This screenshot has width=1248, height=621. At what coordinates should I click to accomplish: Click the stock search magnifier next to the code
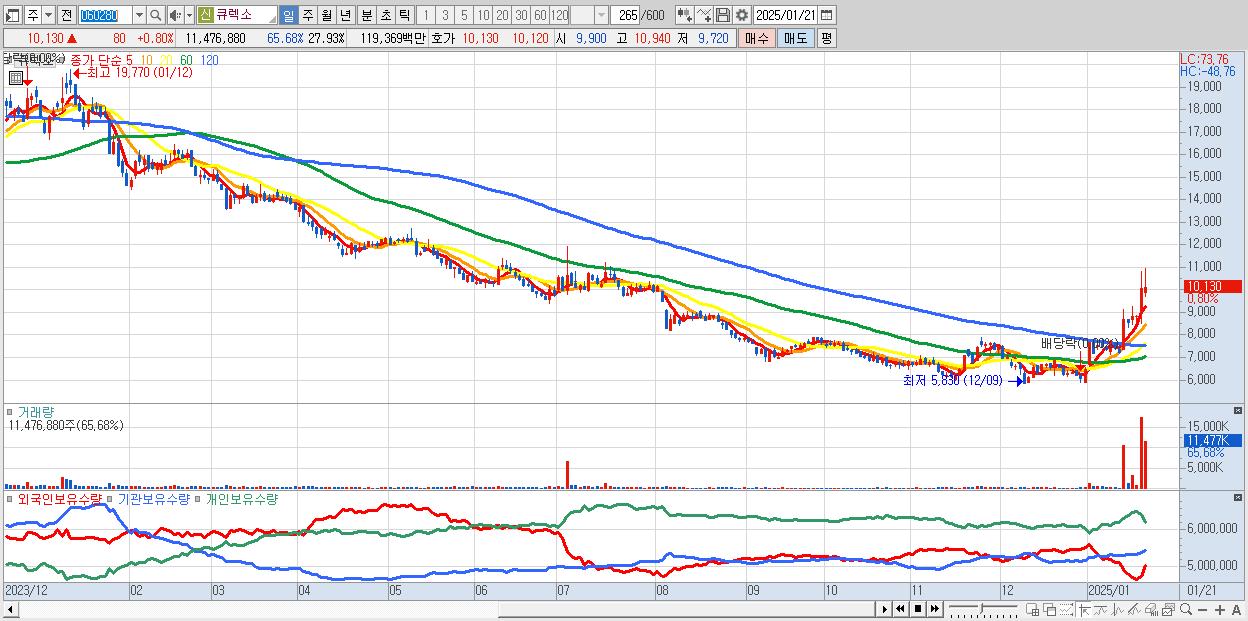pos(154,15)
